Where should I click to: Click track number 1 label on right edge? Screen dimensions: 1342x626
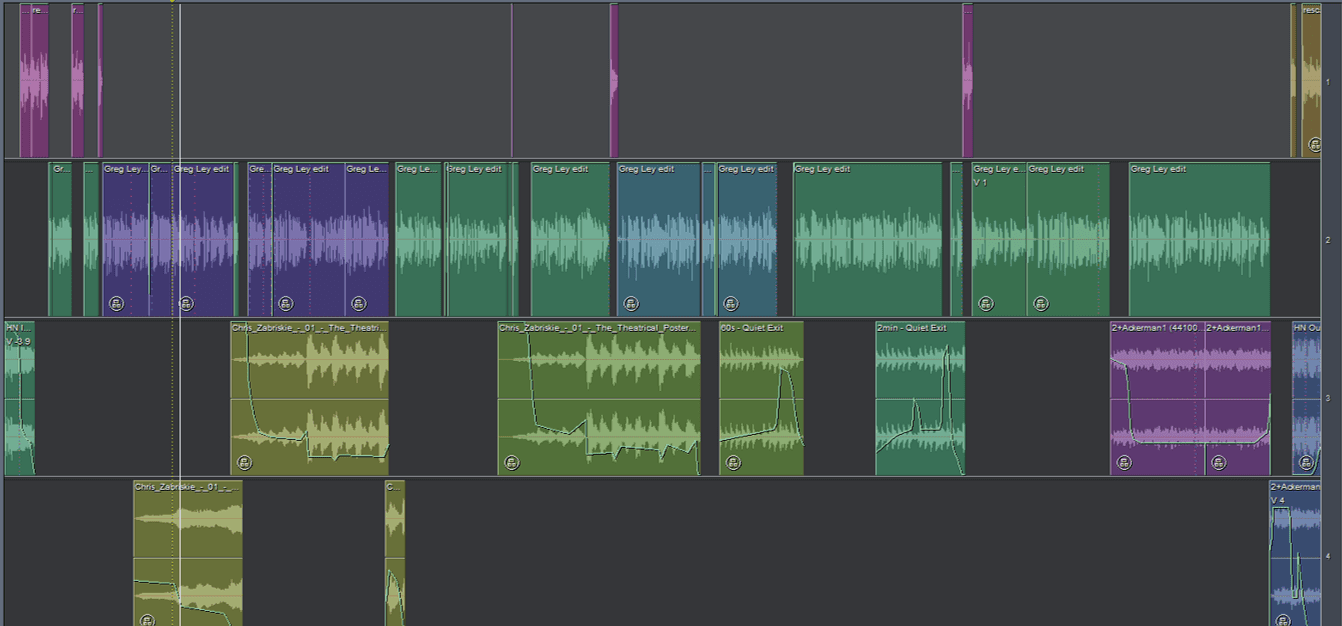[x=1328, y=81]
